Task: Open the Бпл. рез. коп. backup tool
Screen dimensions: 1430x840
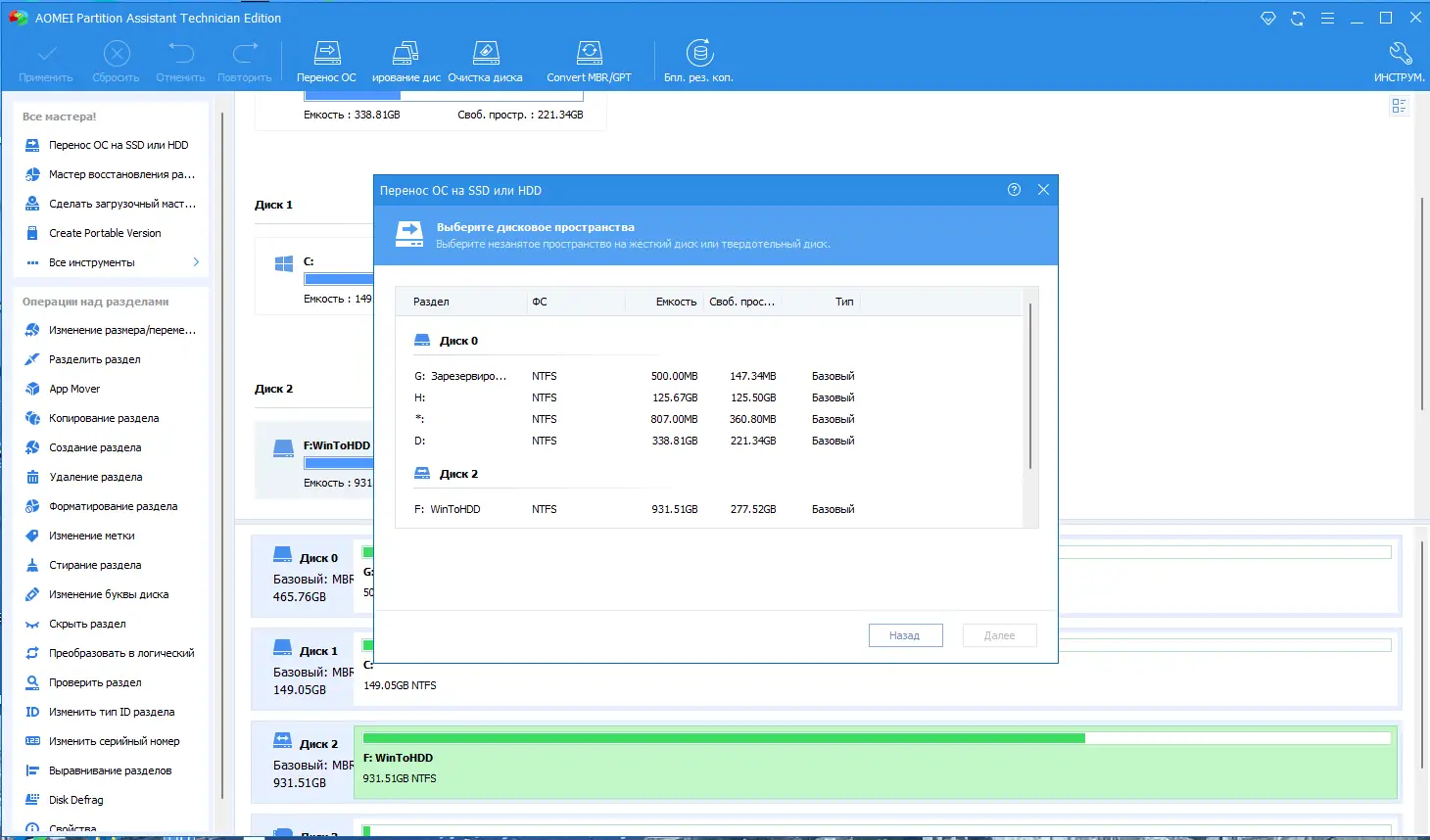Action: coord(698,62)
